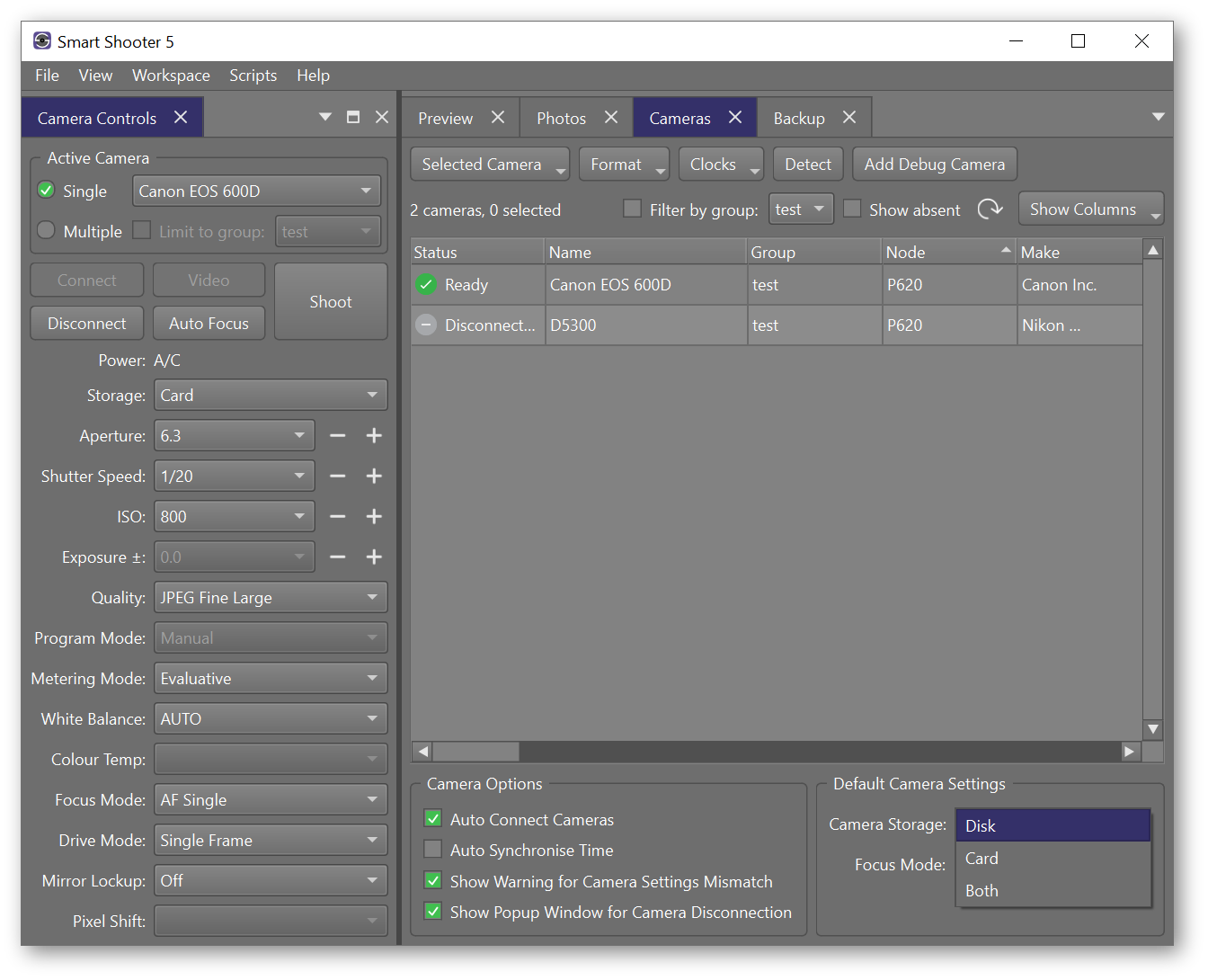Open the Quality dropdown showing JPEG Fine Large
Viewport: 1208px width, 980px height.
pyautogui.click(x=270, y=597)
